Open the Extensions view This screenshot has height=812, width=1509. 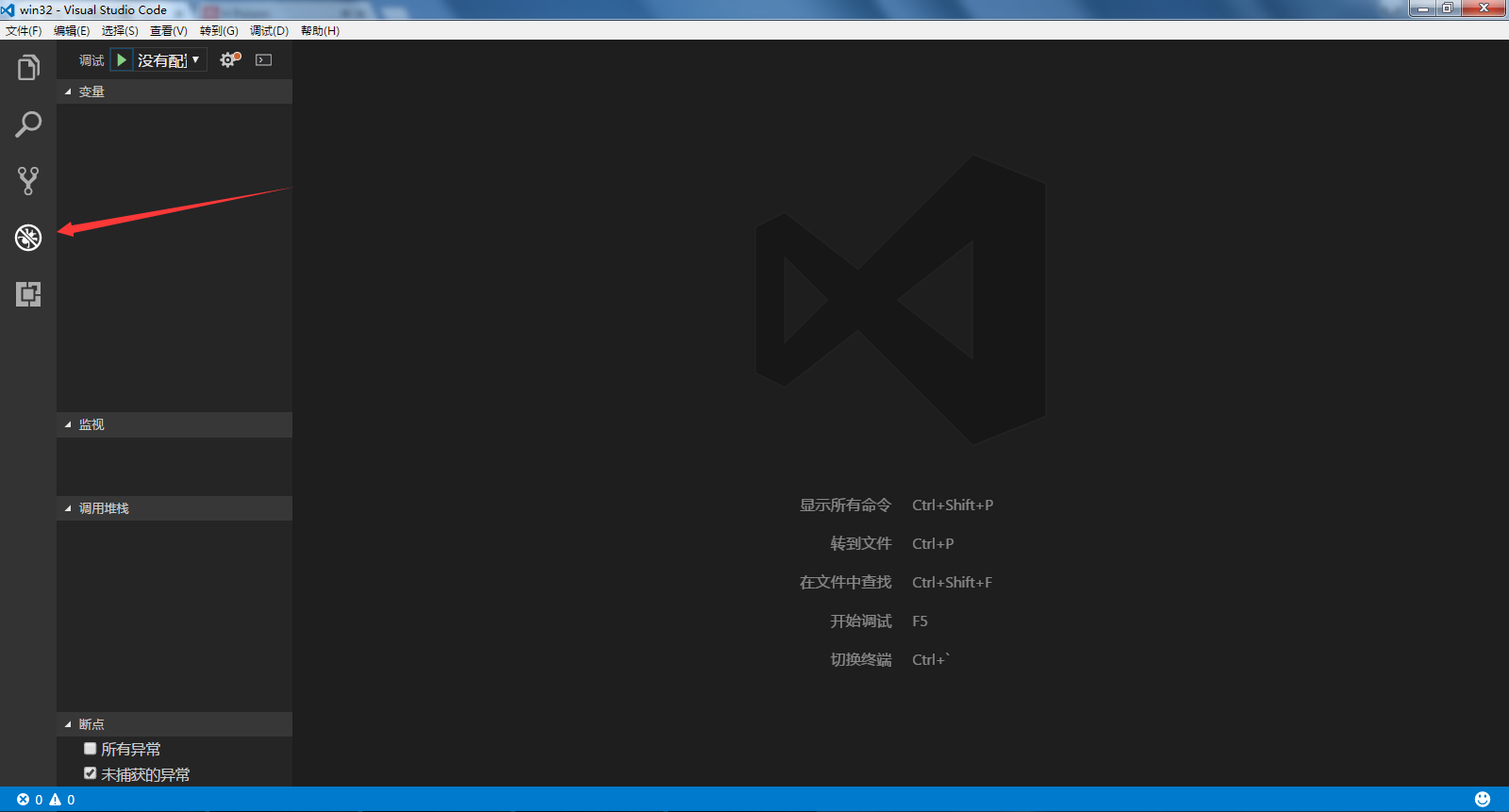click(x=28, y=294)
